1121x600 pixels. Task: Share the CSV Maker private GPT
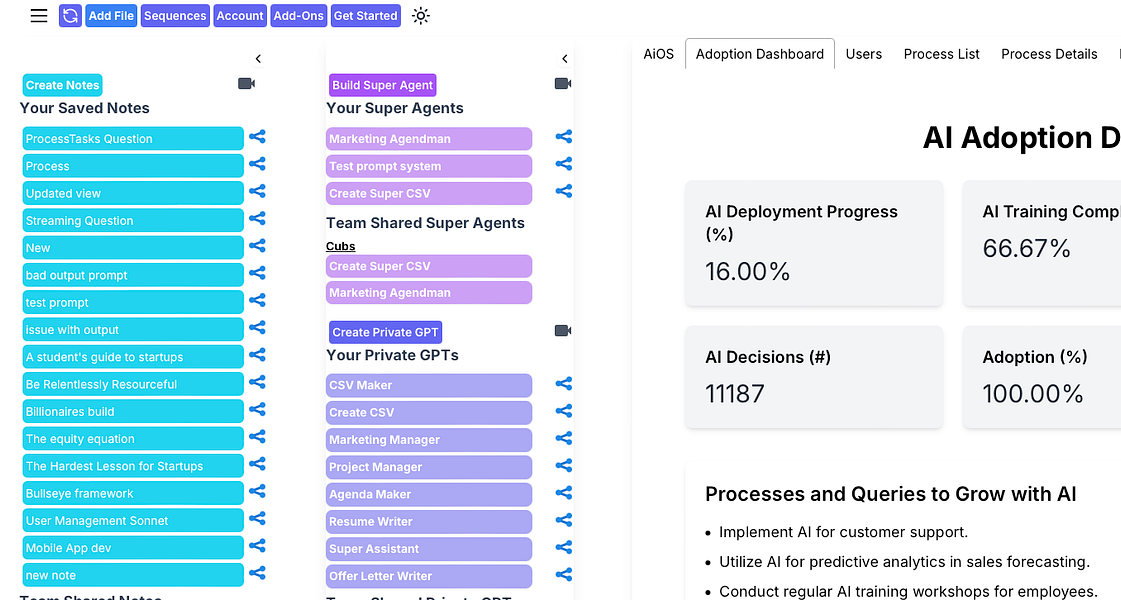click(564, 384)
